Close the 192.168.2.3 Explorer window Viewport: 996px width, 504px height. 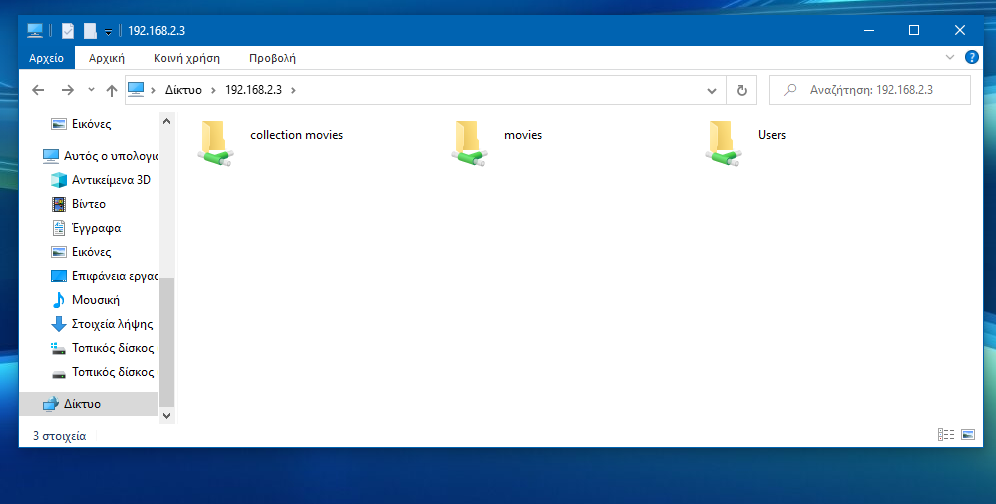point(960,31)
